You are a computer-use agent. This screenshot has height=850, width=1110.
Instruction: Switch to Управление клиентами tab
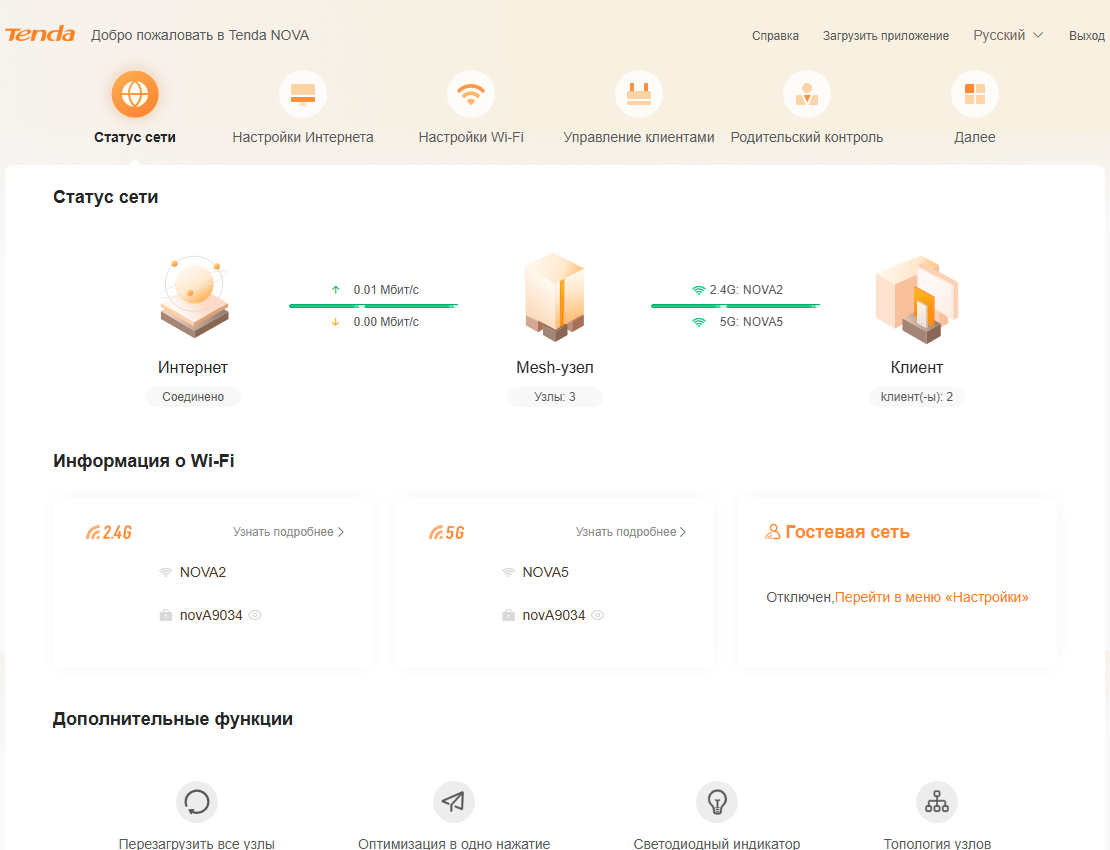(639, 137)
